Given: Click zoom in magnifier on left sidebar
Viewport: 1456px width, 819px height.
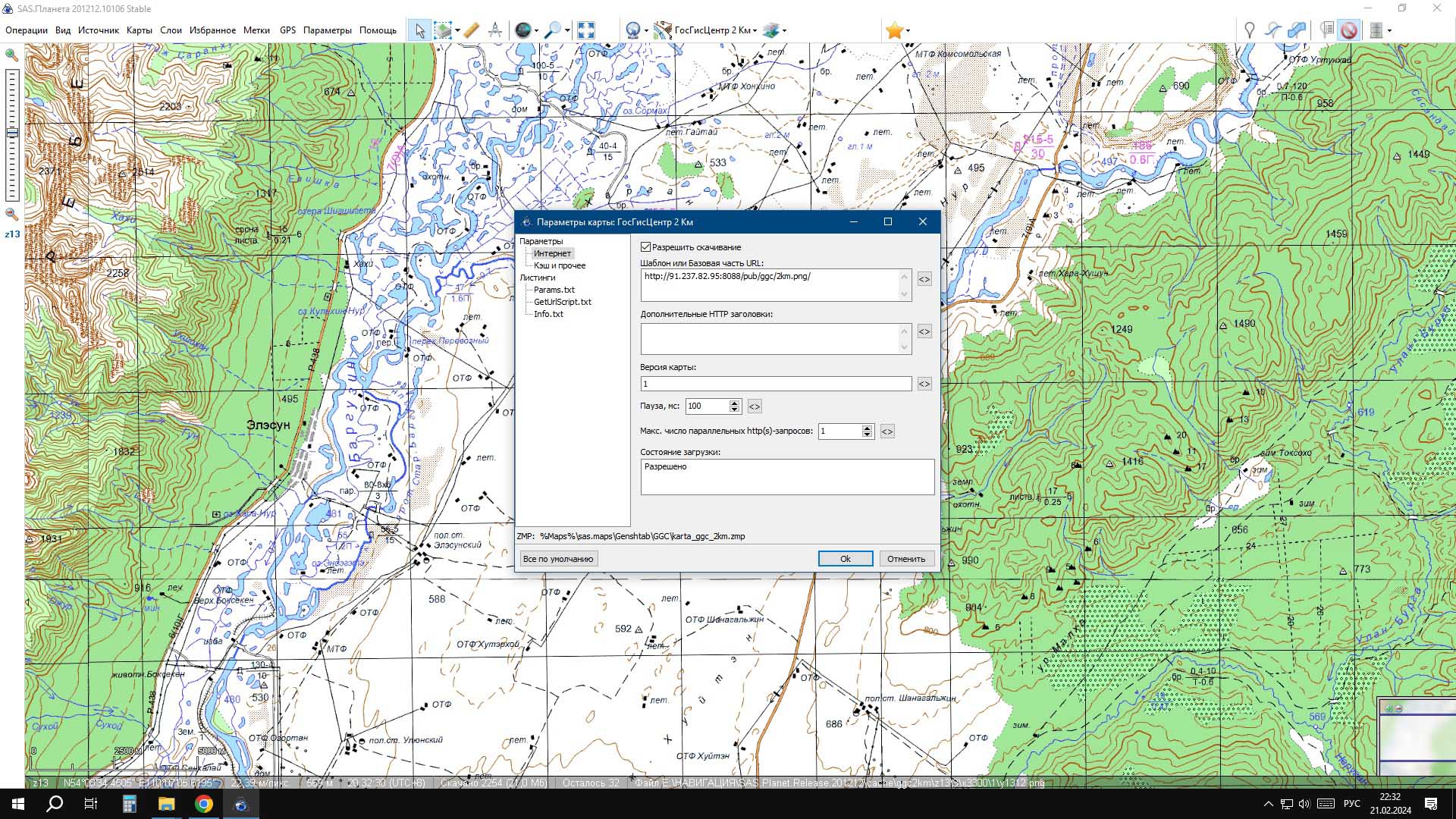Looking at the screenshot, I should [11, 55].
